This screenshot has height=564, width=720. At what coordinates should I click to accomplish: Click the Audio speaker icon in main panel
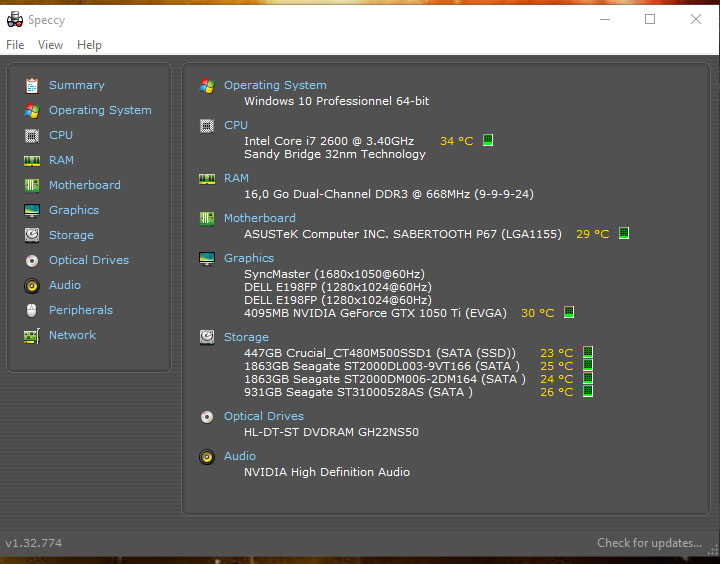tap(207, 457)
